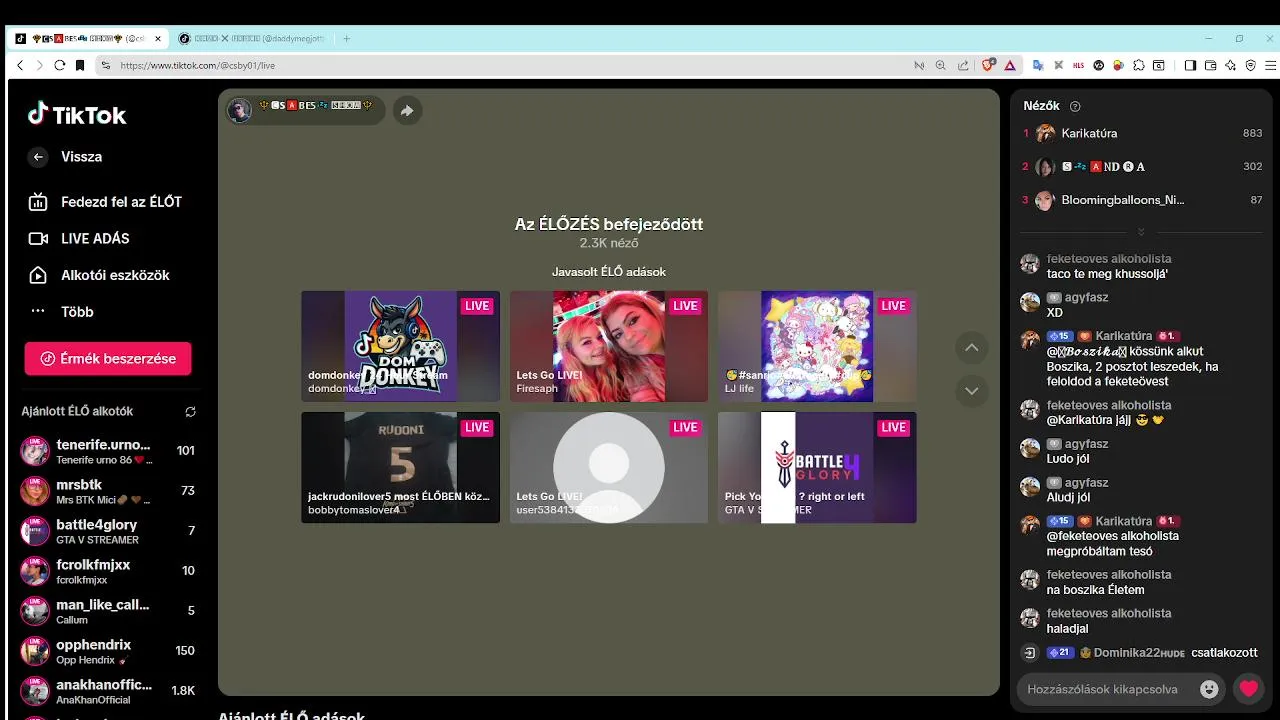
Task: Click the share page icon in address bar
Action: [963, 65]
